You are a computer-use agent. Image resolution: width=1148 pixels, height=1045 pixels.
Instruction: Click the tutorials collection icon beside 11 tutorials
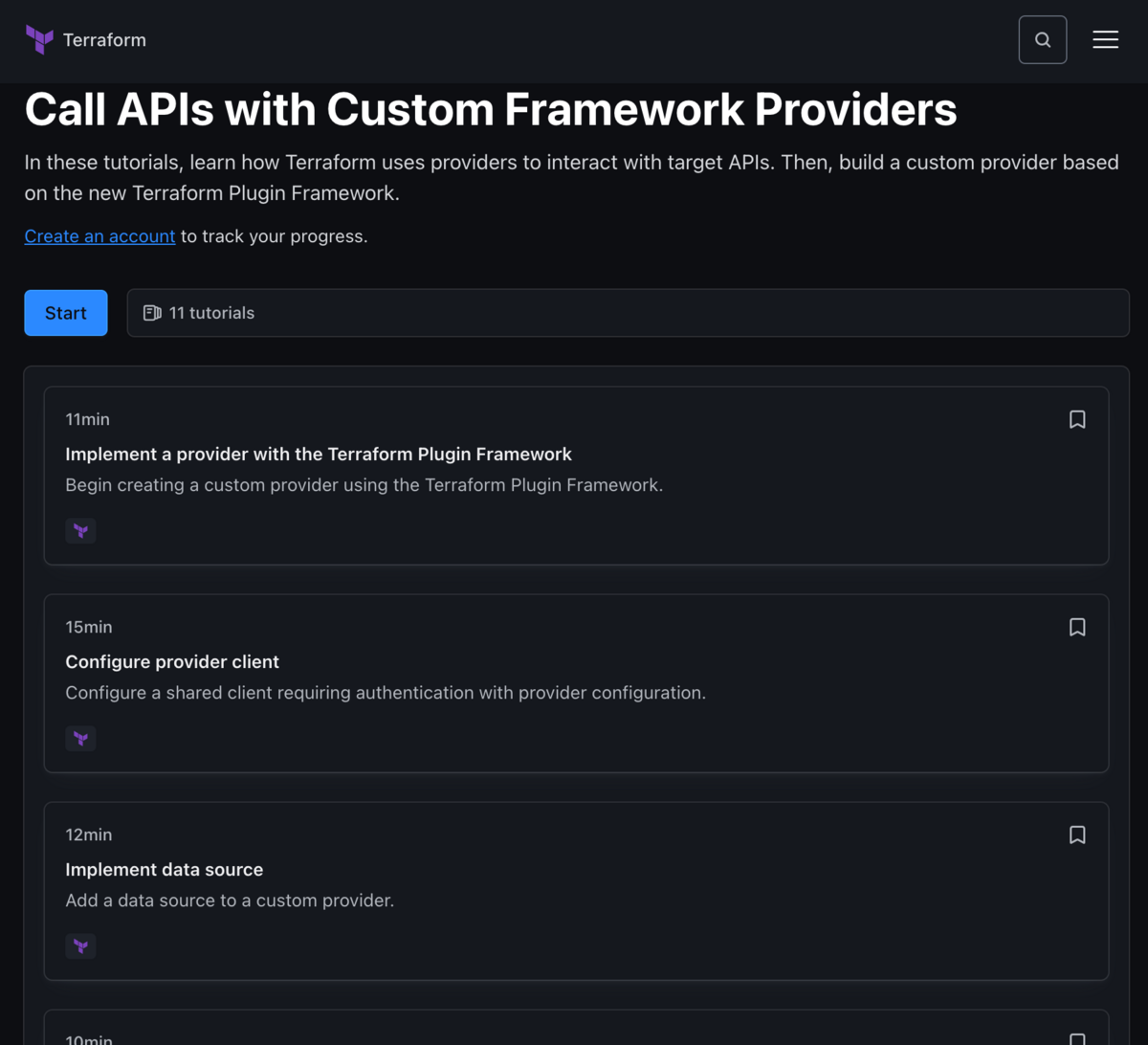tap(152, 313)
